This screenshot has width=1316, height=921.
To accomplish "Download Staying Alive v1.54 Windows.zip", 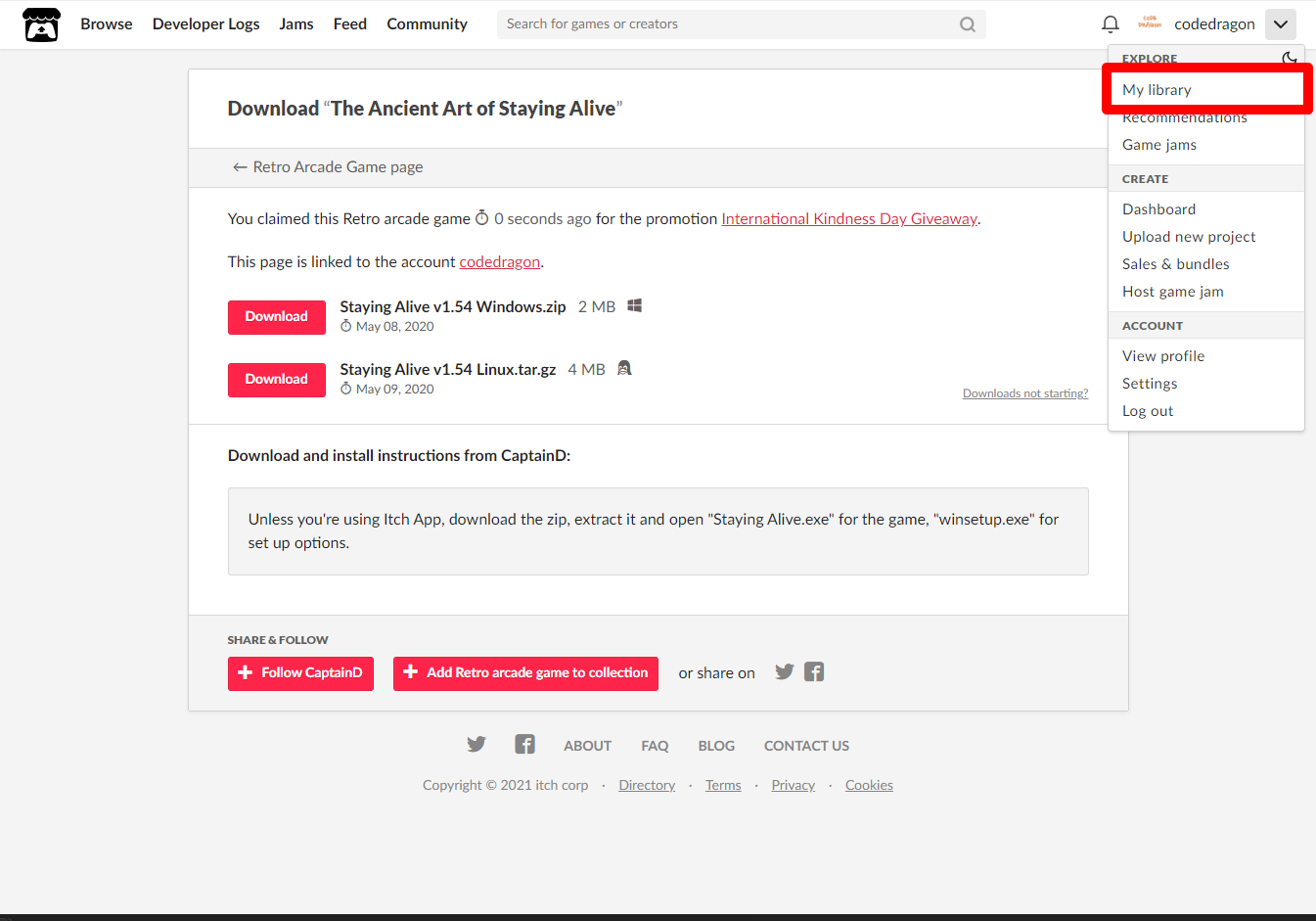I will click(277, 317).
